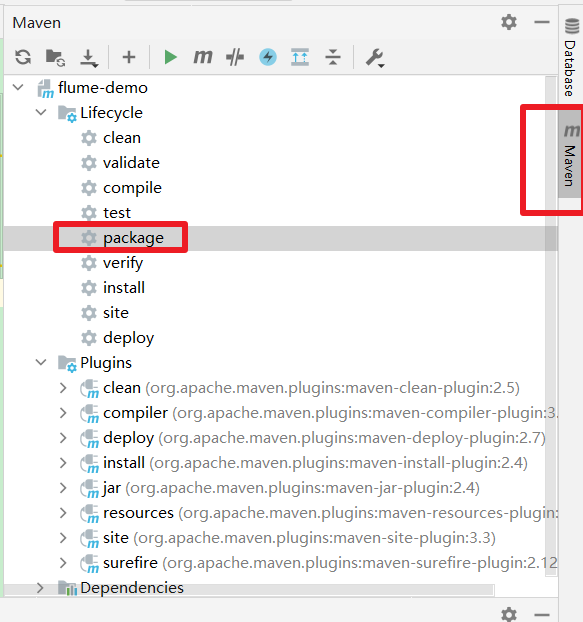Open Maven panel gear options
The image size is (583, 622).
pos(509,22)
